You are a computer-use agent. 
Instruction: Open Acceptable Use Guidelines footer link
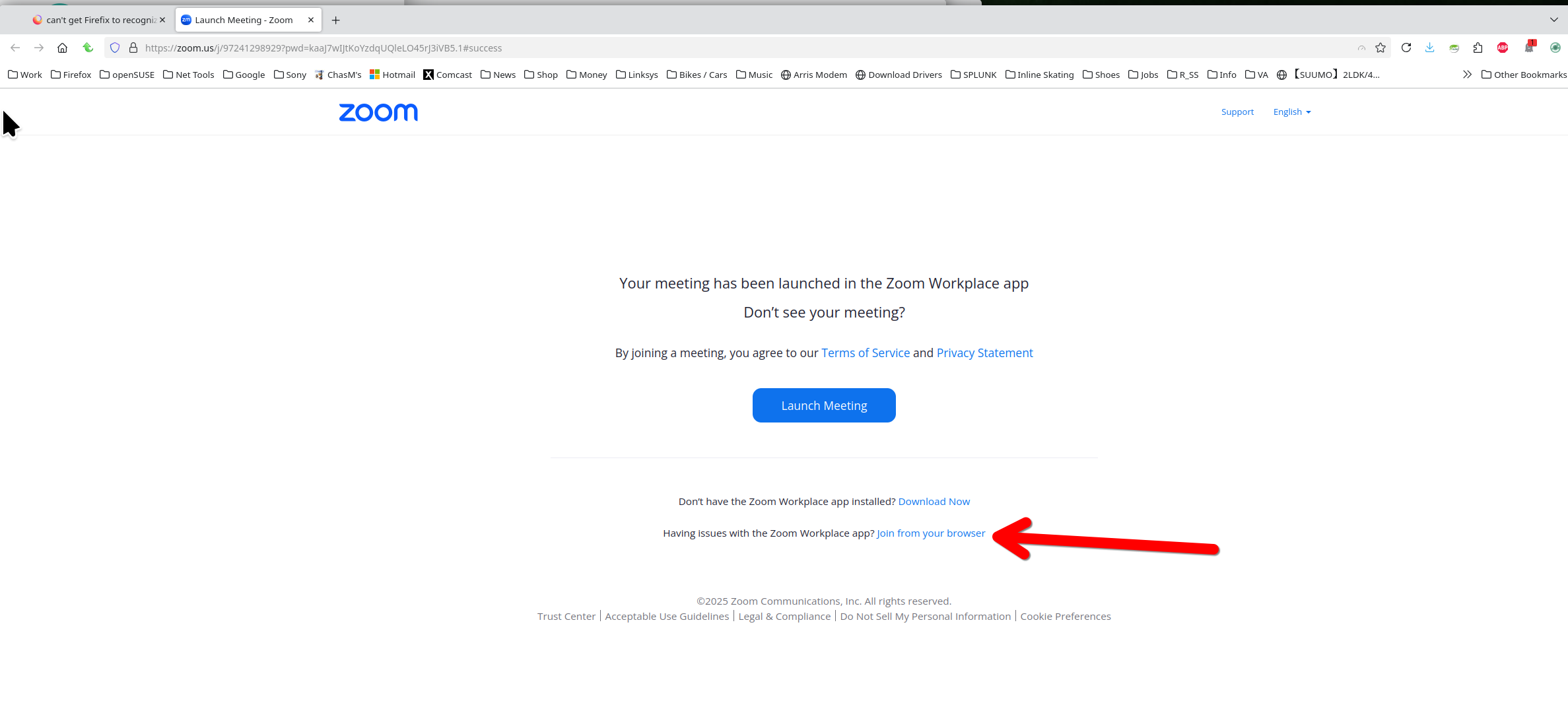pos(667,617)
